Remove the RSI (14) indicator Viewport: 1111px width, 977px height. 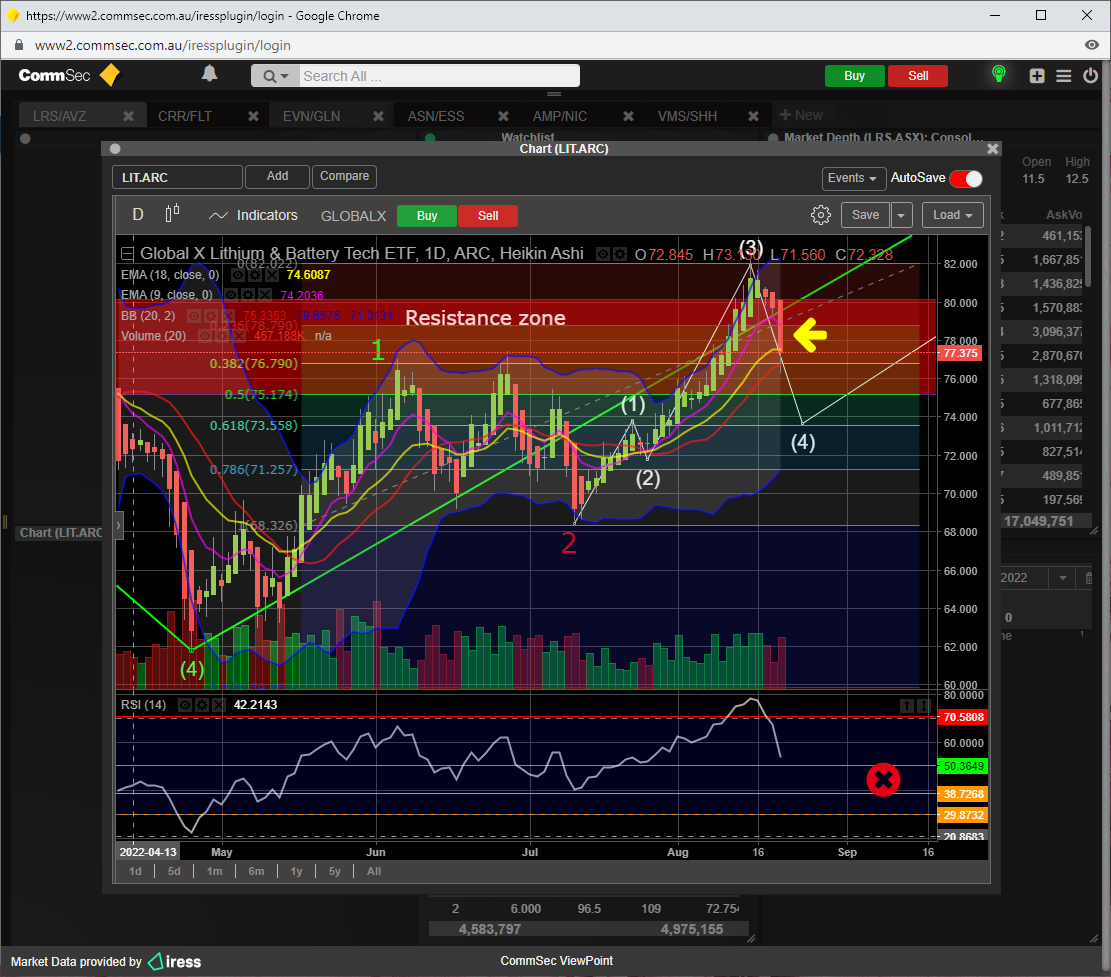click(x=218, y=705)
